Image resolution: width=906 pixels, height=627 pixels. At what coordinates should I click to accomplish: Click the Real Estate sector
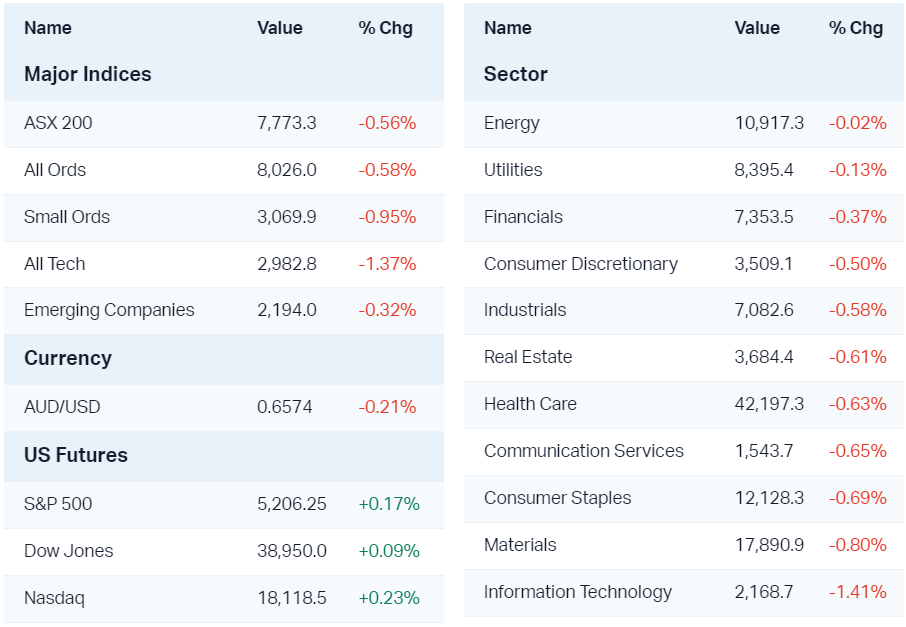point(528,357)
